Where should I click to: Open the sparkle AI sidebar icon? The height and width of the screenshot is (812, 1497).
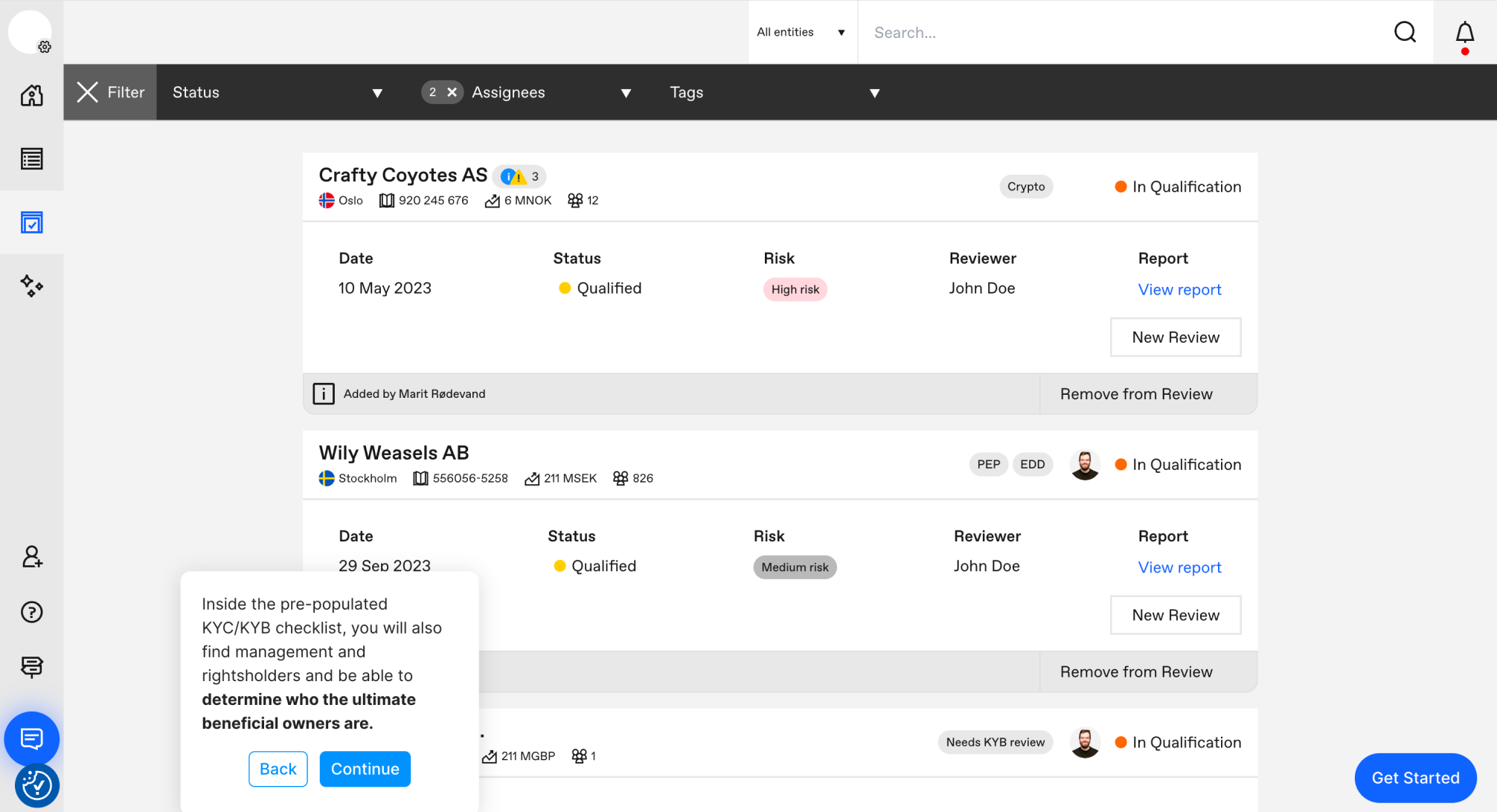31,286
